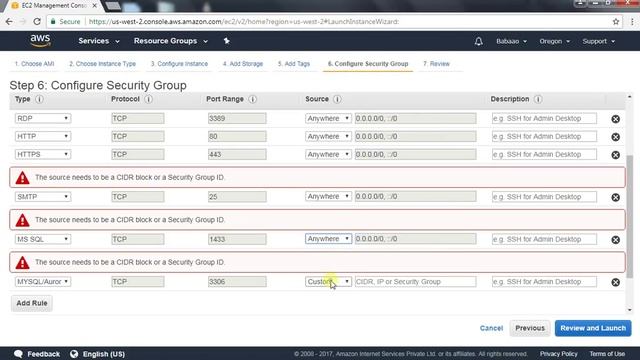Open the Babaao account menu
The width and height of the screenshot is (640, 360).
511,41
